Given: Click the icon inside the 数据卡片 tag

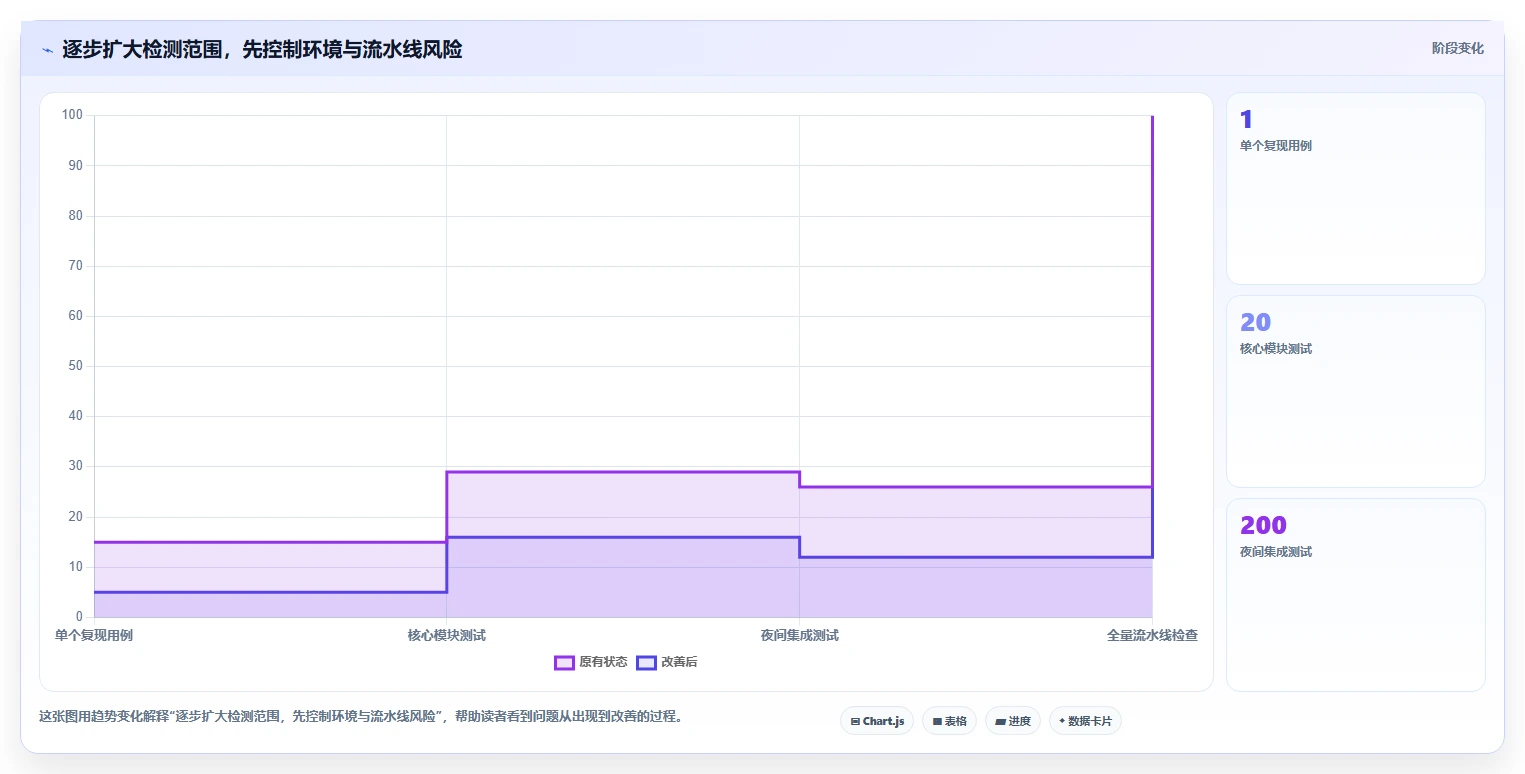Looking at the screenshot, I should (x=1062, y=721).
